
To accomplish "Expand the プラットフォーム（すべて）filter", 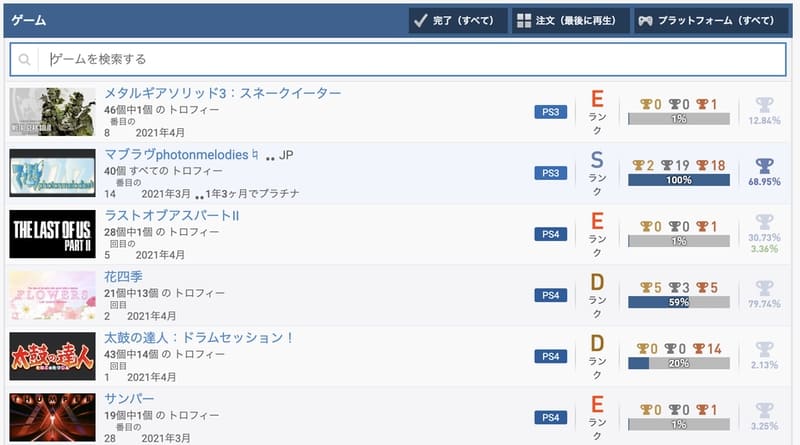I will 706,20.
